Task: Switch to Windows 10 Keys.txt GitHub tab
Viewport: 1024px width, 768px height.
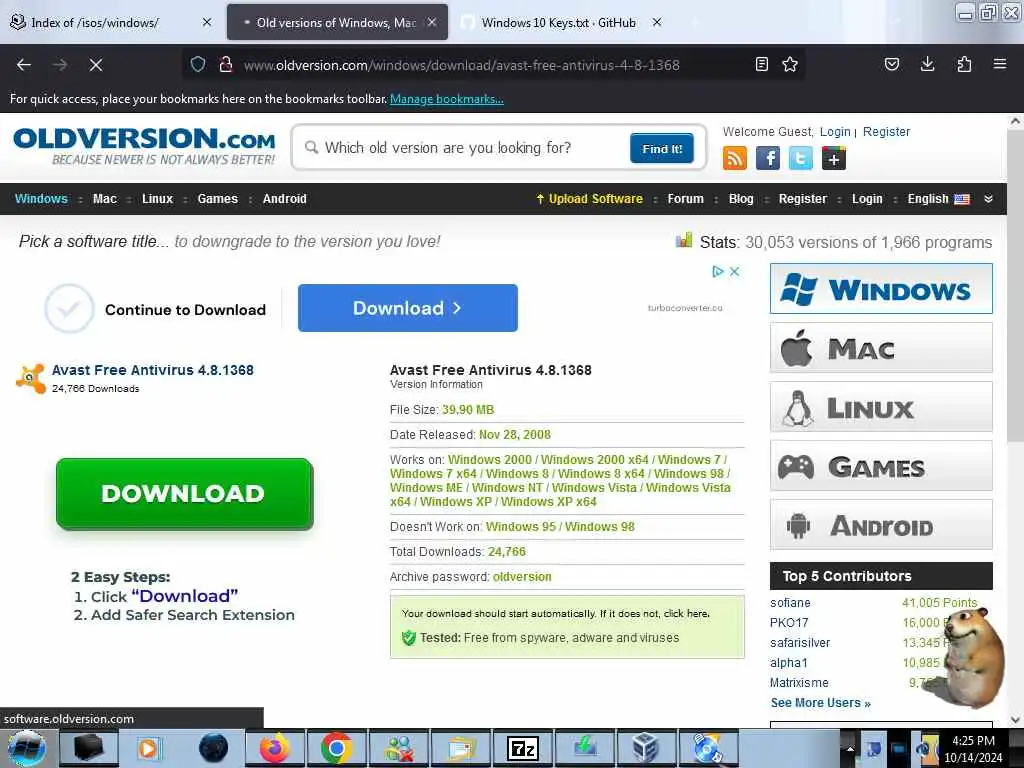Action: point(558,22)
